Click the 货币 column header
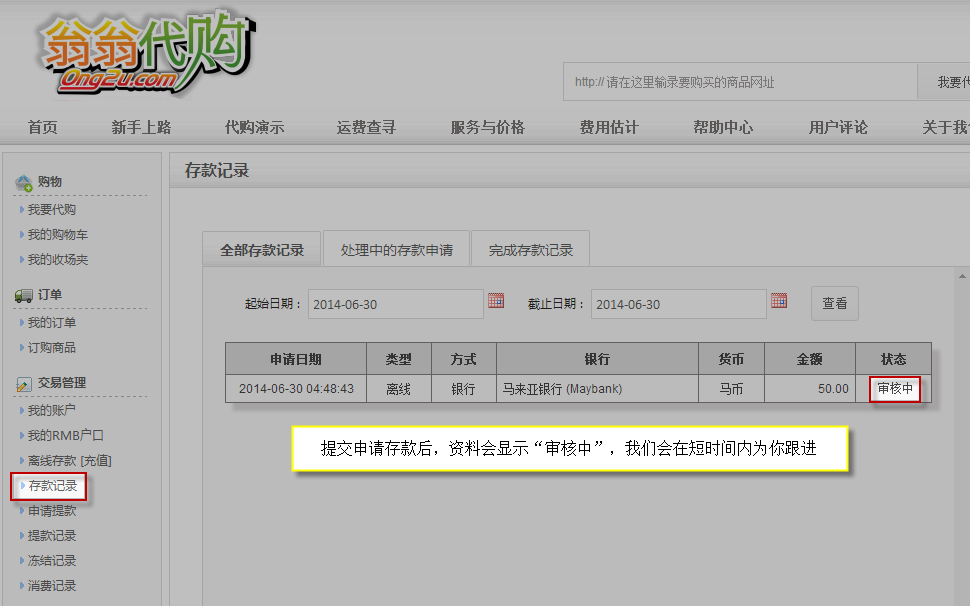Image resolution: width=970 pixels, height=606 pixels. [x=732, y=359]
